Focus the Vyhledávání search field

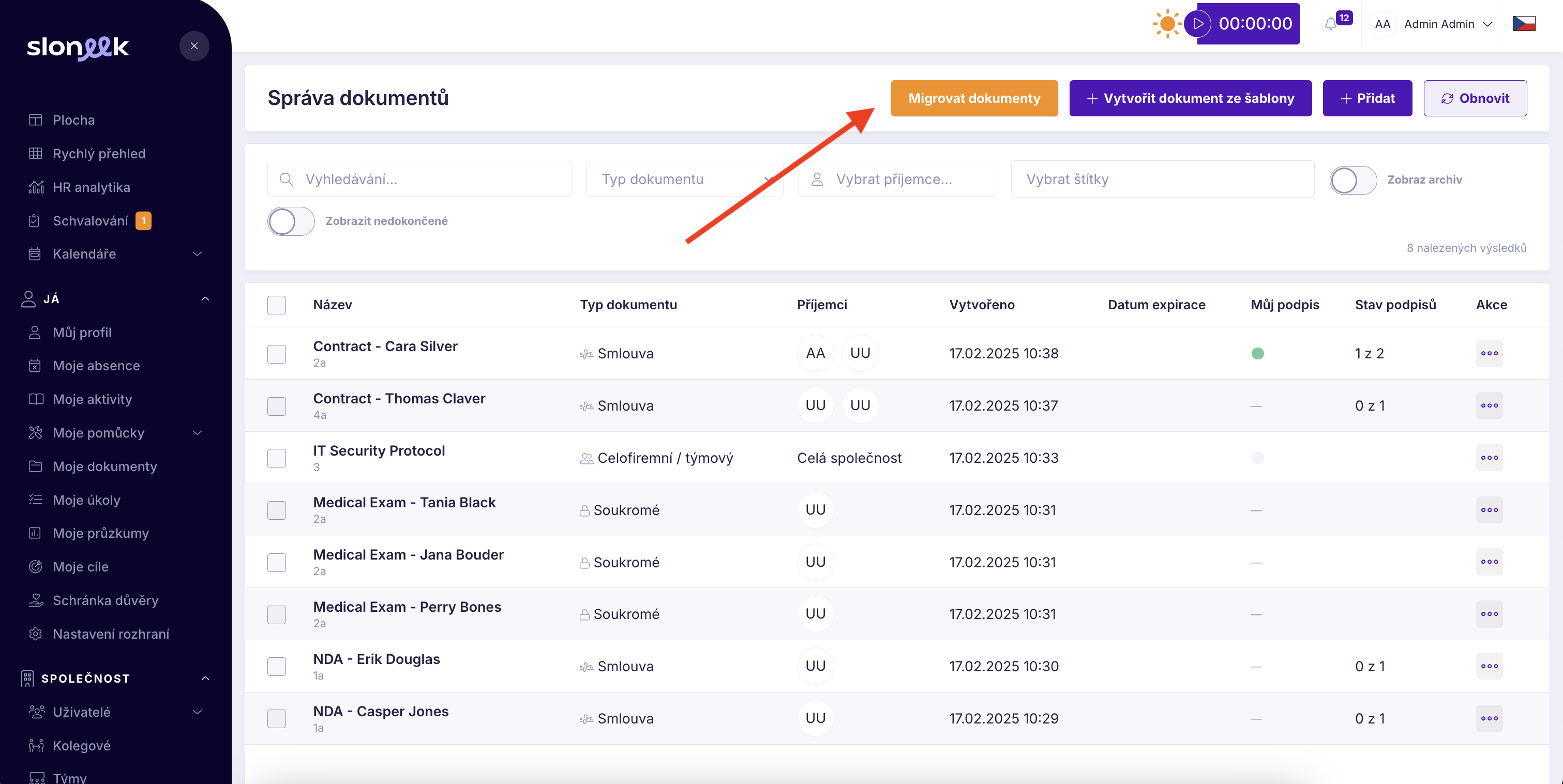pyautogui.click(x=418, y=179)
